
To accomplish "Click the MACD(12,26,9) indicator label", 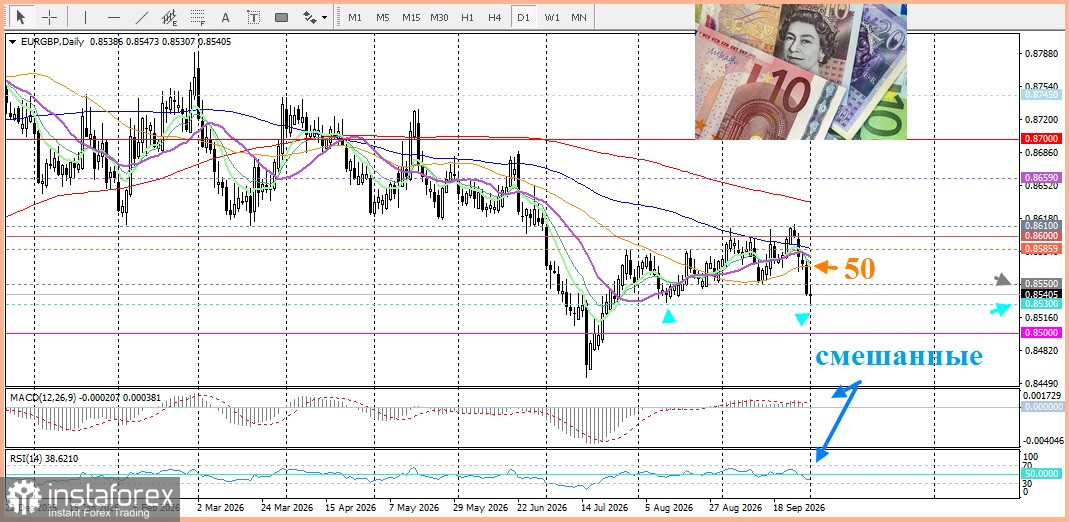I will (42, 396).
